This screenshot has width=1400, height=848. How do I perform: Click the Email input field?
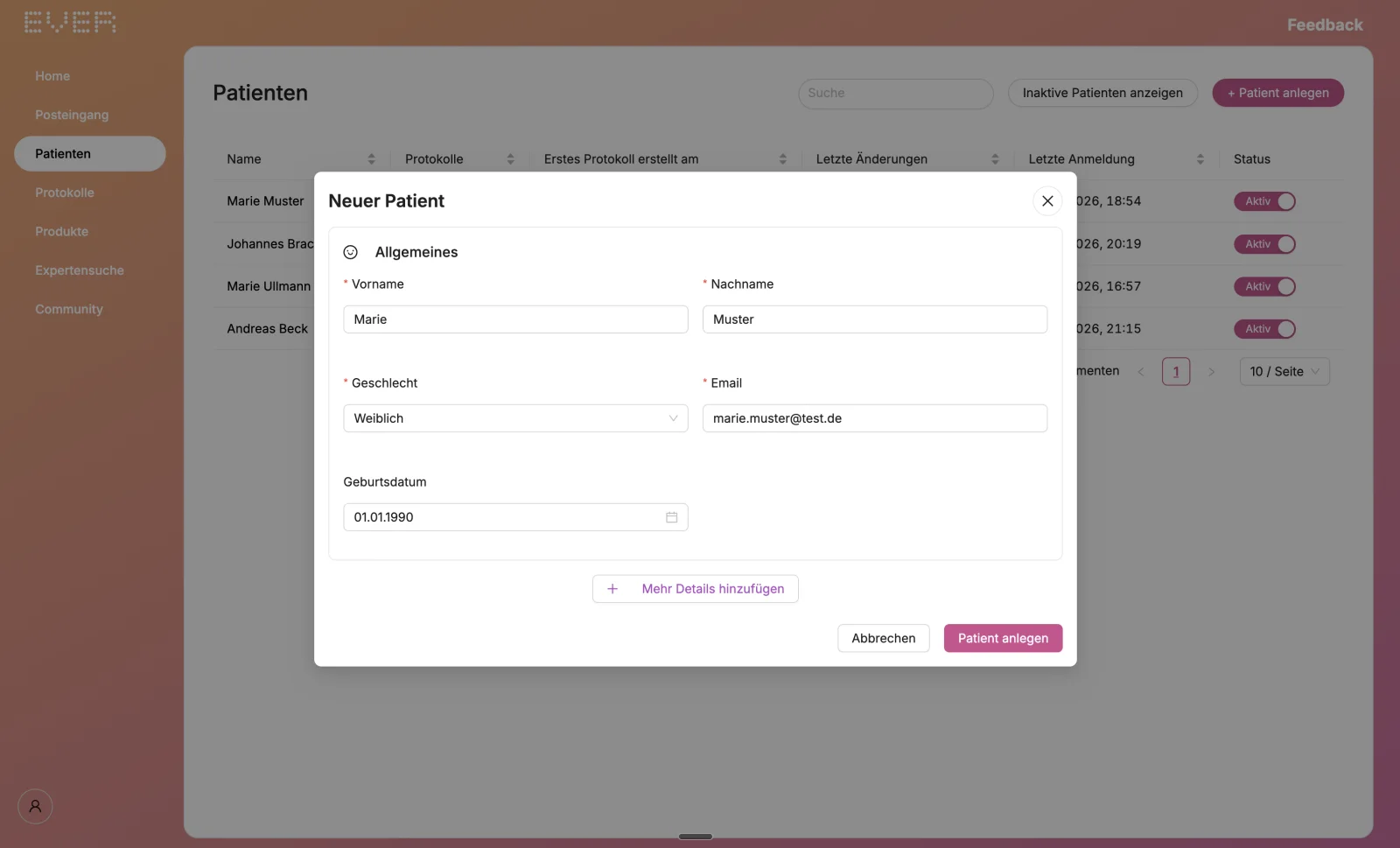coord(875,418)
